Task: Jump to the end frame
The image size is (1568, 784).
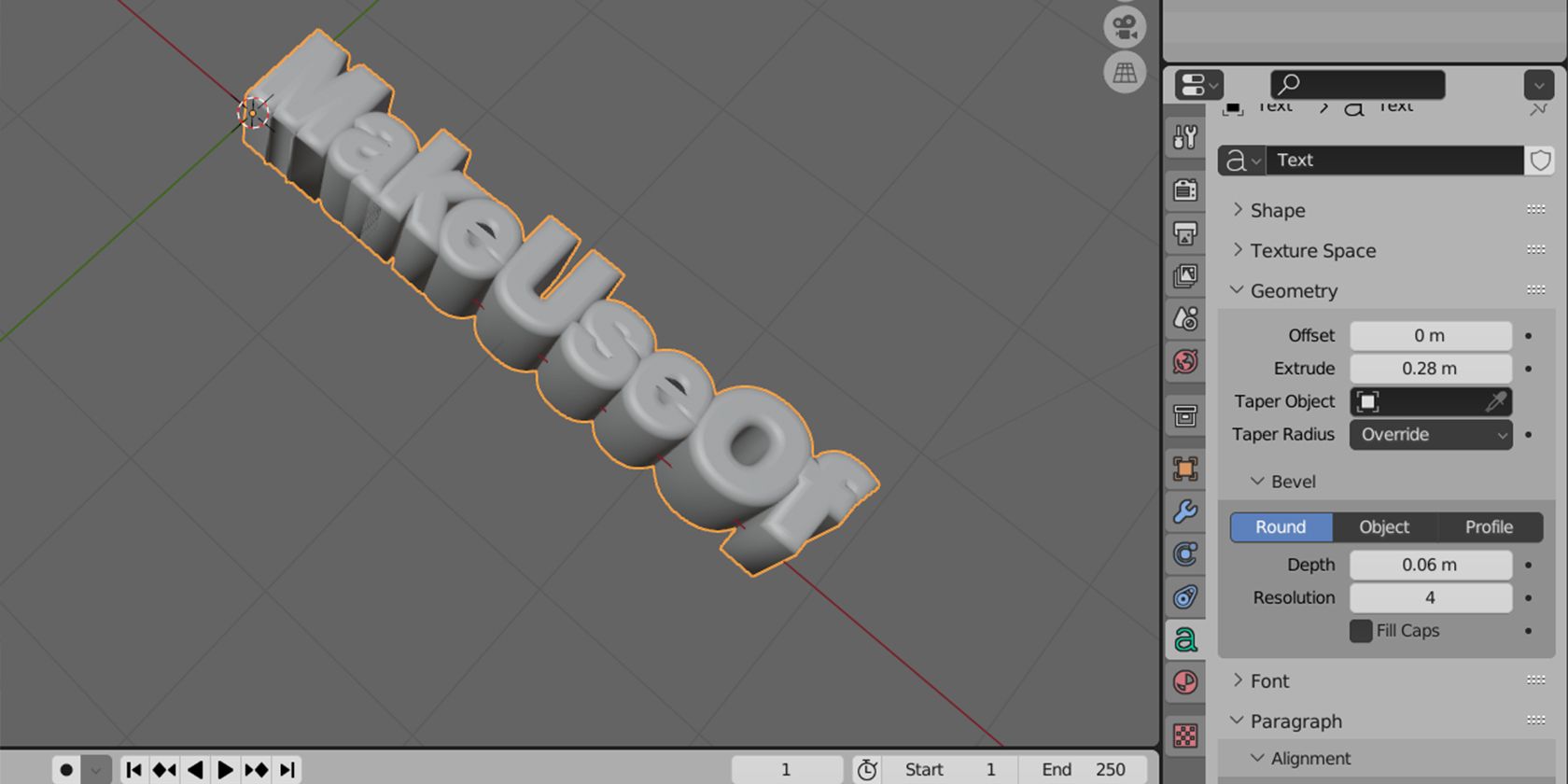Action: (x=287, y=770)
